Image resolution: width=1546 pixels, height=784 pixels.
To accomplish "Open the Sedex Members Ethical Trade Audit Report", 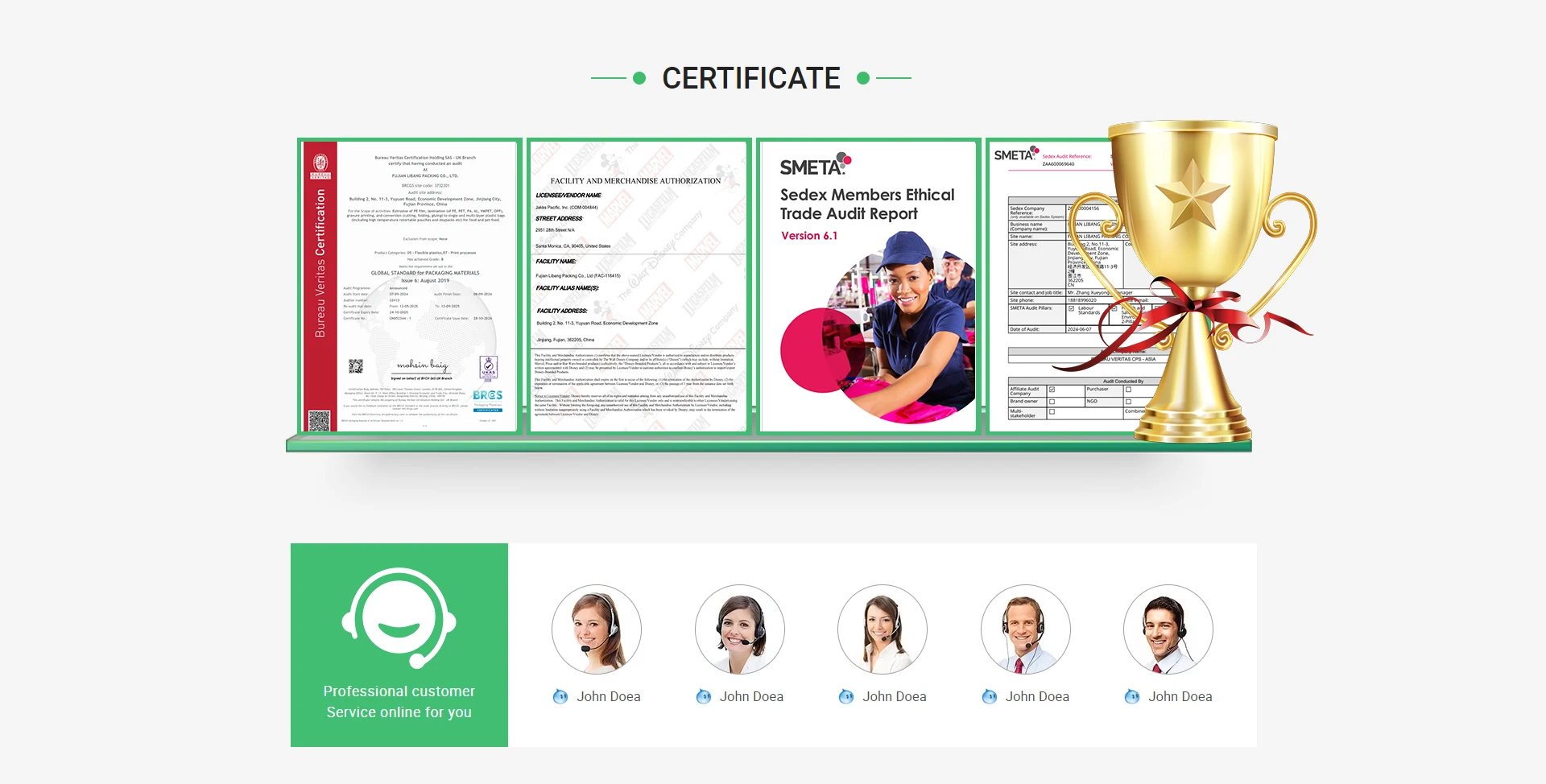I will coord(869,287).
